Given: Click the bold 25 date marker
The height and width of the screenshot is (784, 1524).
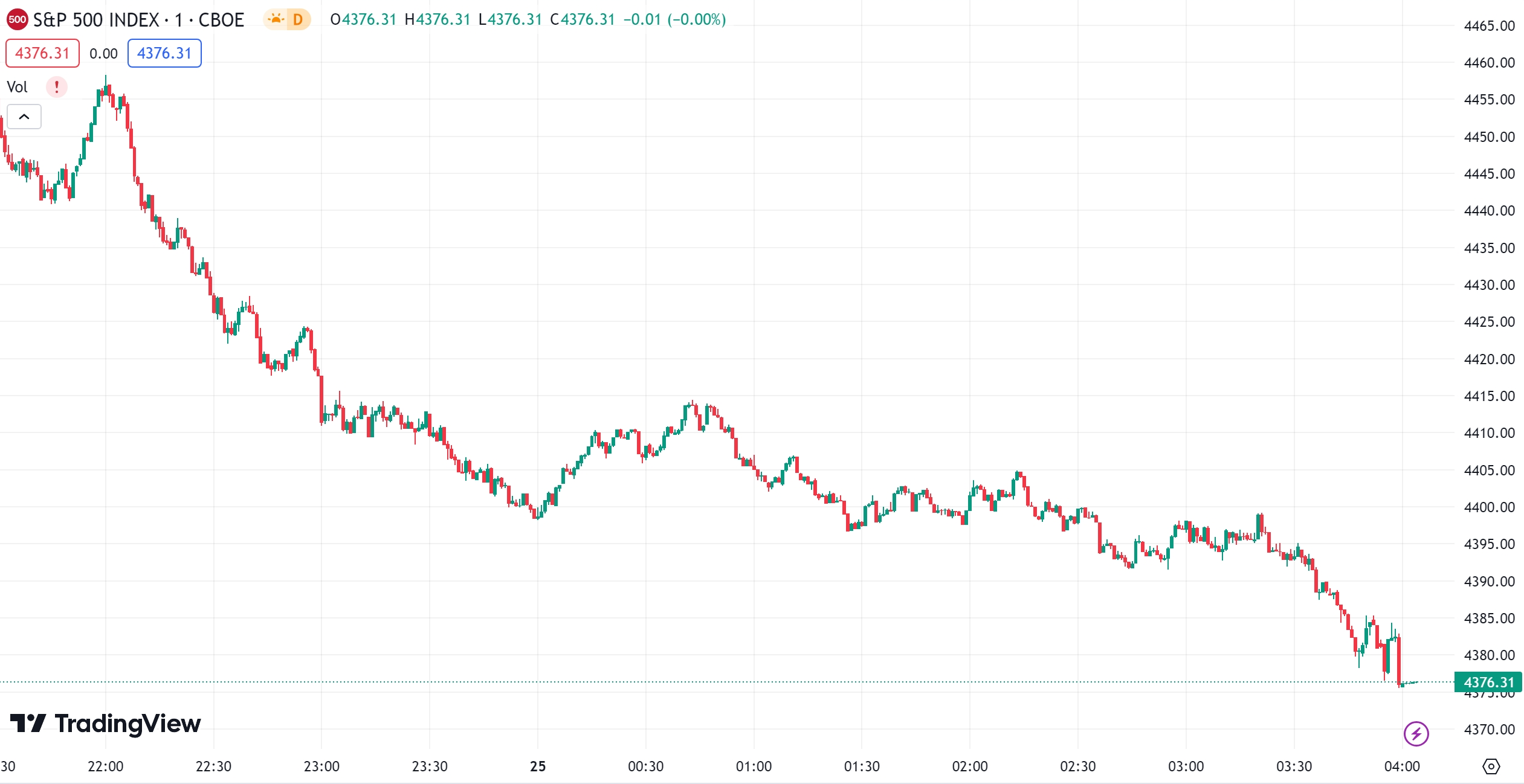Looking at the screenshot, I should pyautogui.click(x=537, y=766).
